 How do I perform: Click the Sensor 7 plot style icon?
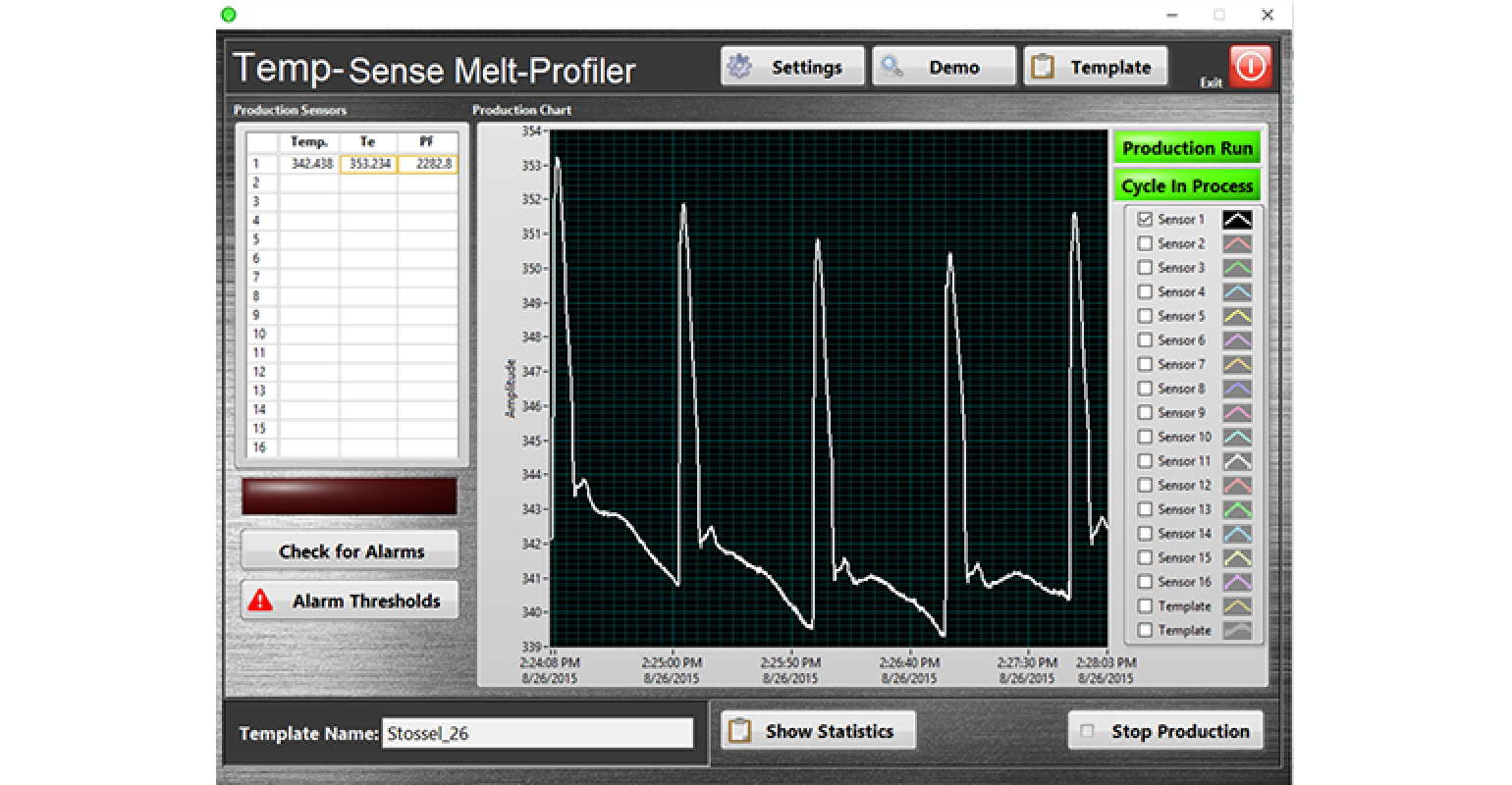pyautogui.click(x=1237, y=365)
